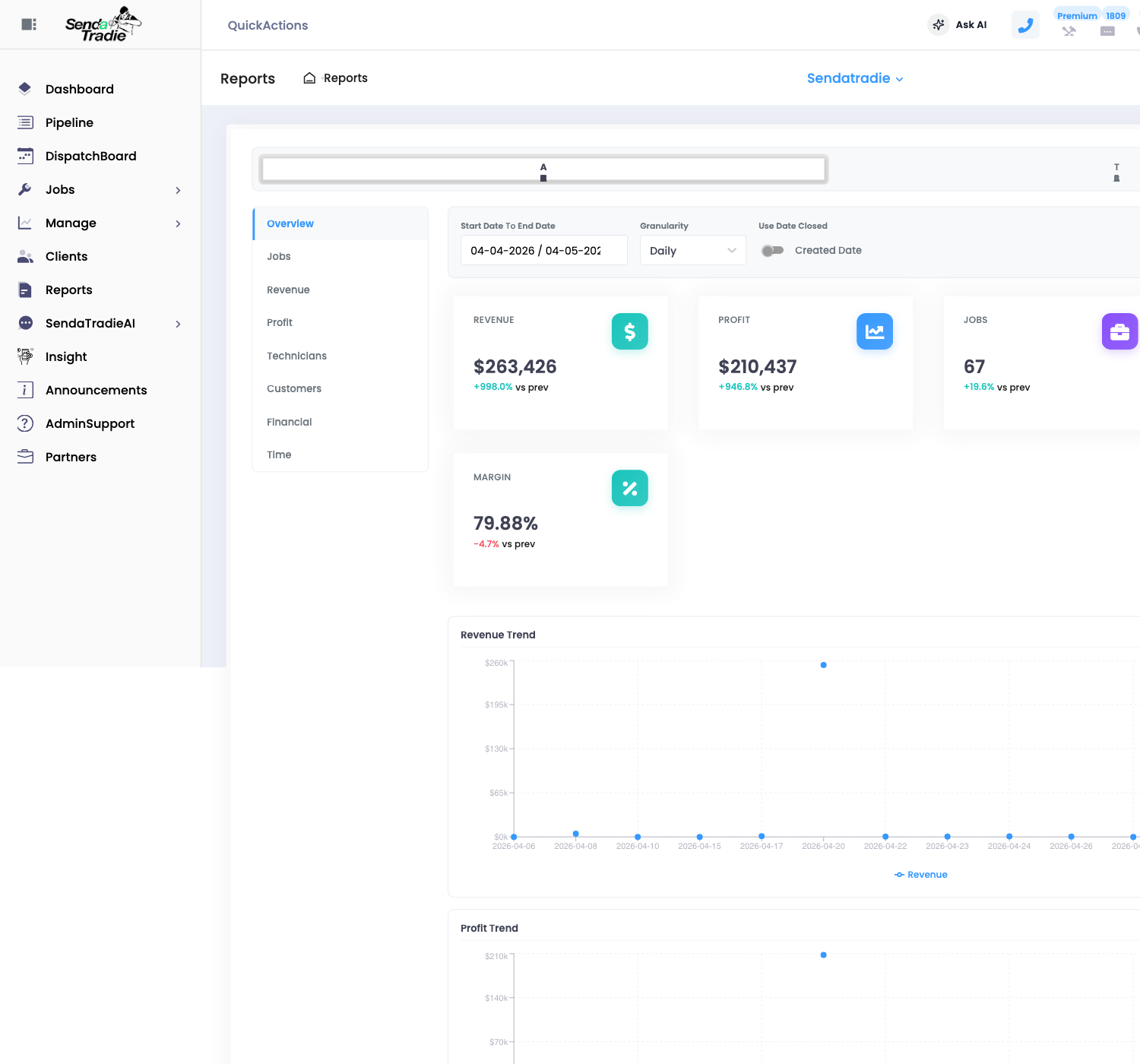Click the DispatchBoard calendar icon
This screenshot has width=1140, height=1064.
coord(25,156)
